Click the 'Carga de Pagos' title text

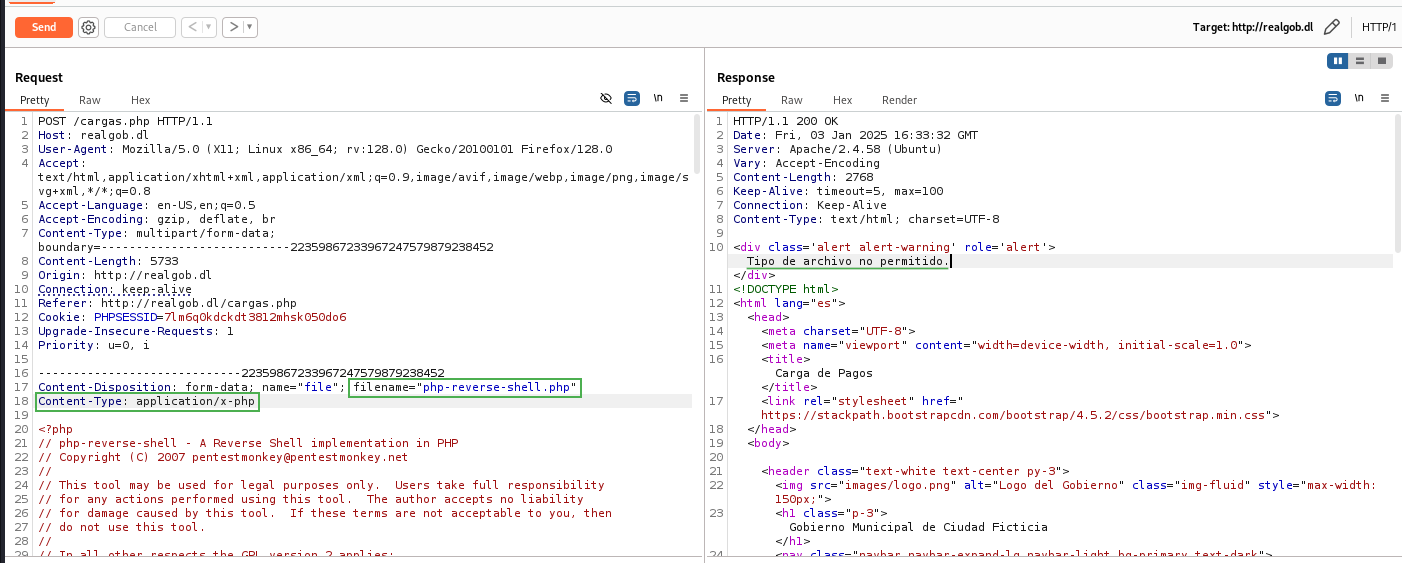coord(824,373)
